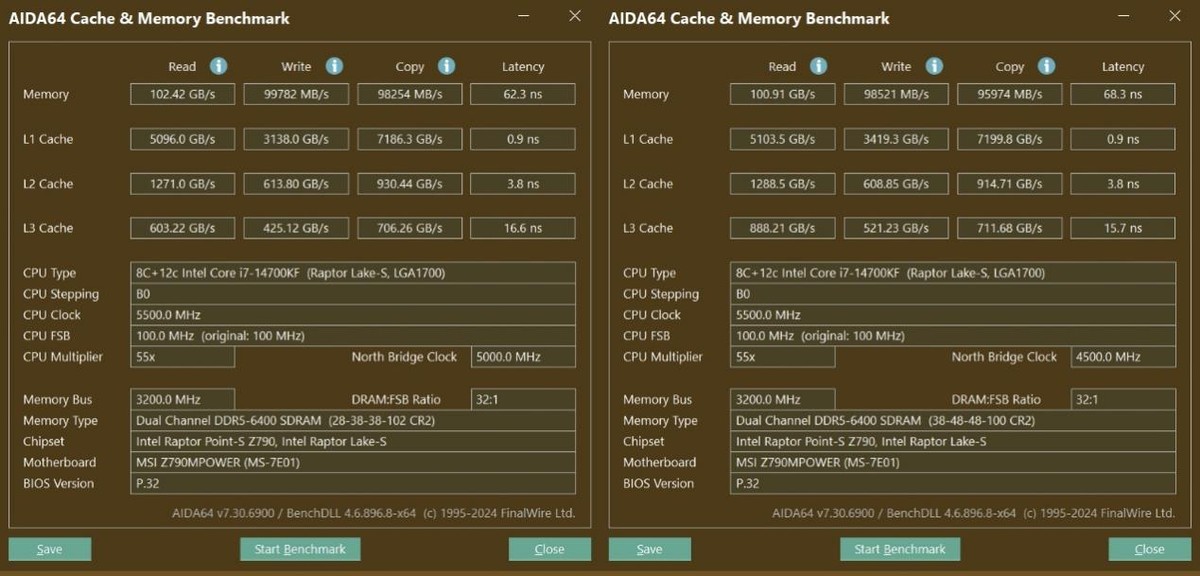Click the Copy info icon in right window
Image resolution: width=1200 pixels, height=576 pixels.
(x=1046, y=66)
